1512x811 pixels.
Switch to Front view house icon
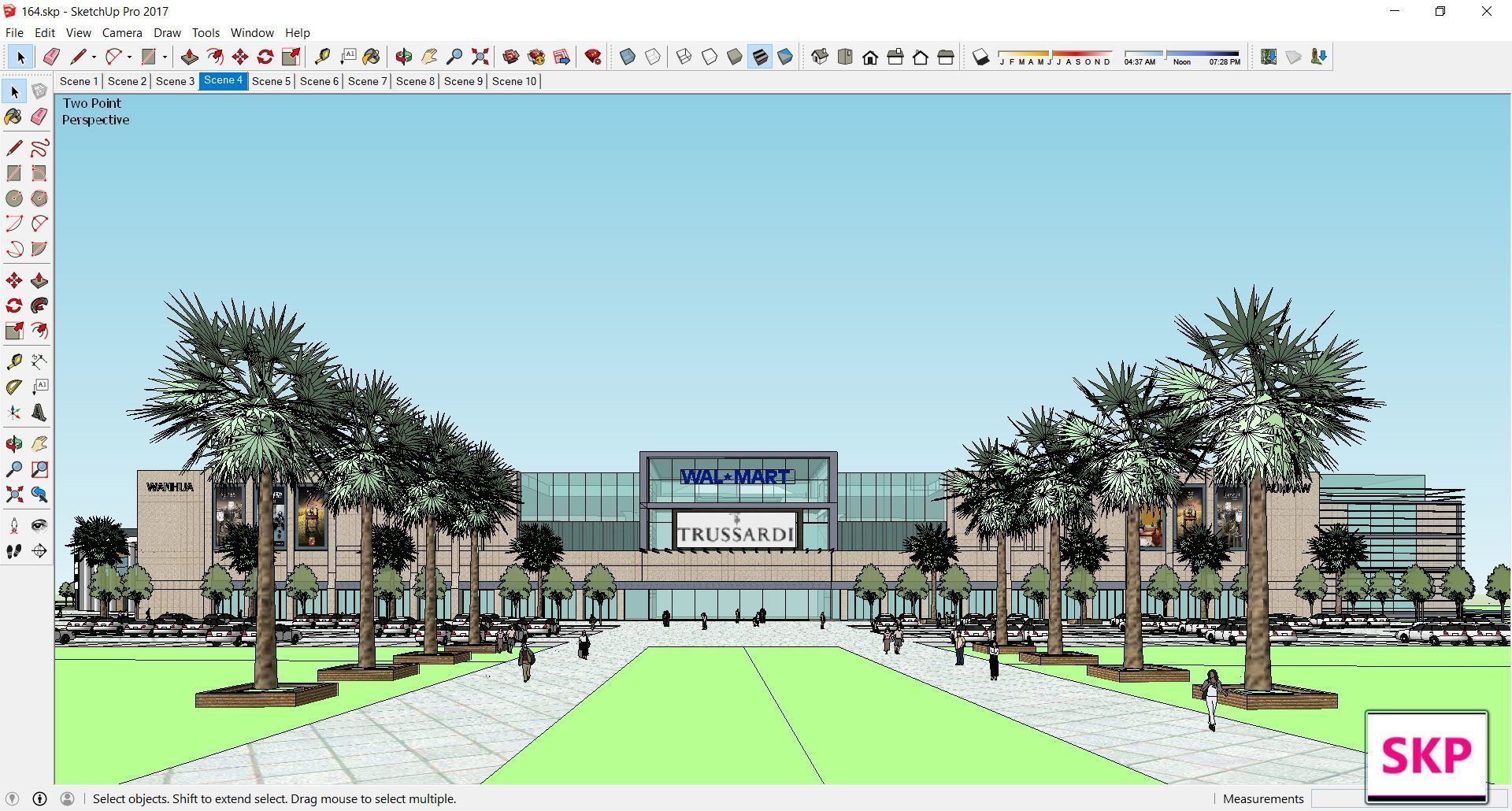870,57
